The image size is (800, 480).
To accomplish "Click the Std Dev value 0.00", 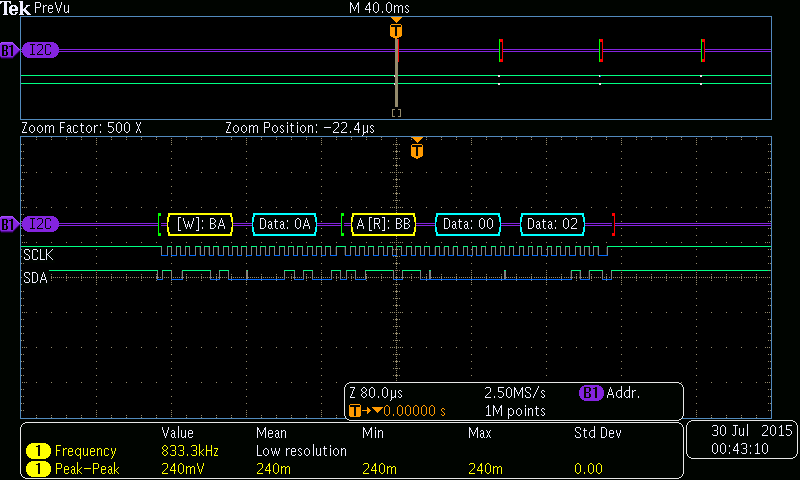I will [x=588, y=469].
